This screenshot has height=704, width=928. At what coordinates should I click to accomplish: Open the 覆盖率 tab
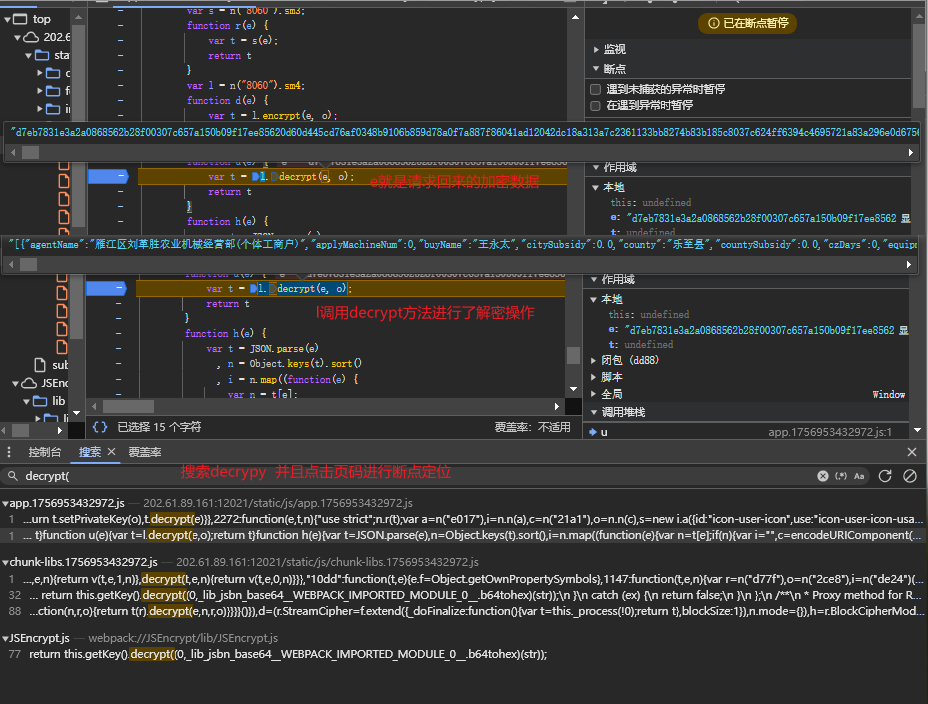(x=145, y=452)
